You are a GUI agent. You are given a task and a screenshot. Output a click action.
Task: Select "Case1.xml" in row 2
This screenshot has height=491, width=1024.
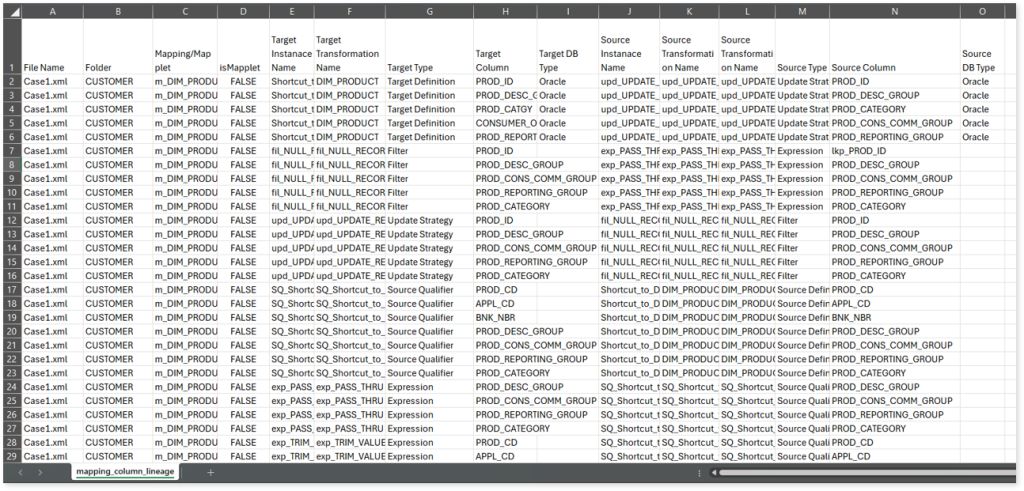pyautogui.click(x=52, y=82)
